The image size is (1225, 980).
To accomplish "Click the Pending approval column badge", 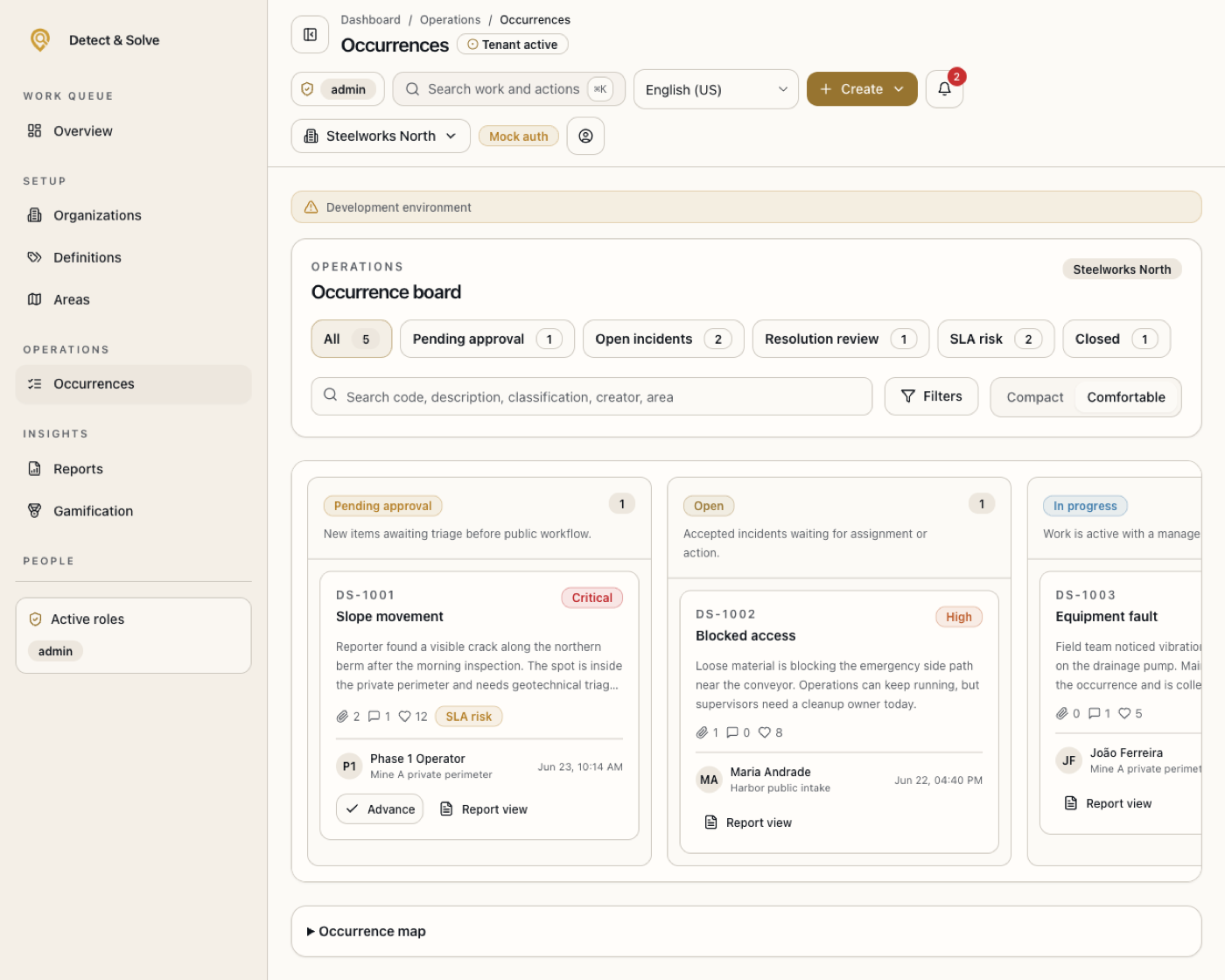I will click(x=382, y=506).
